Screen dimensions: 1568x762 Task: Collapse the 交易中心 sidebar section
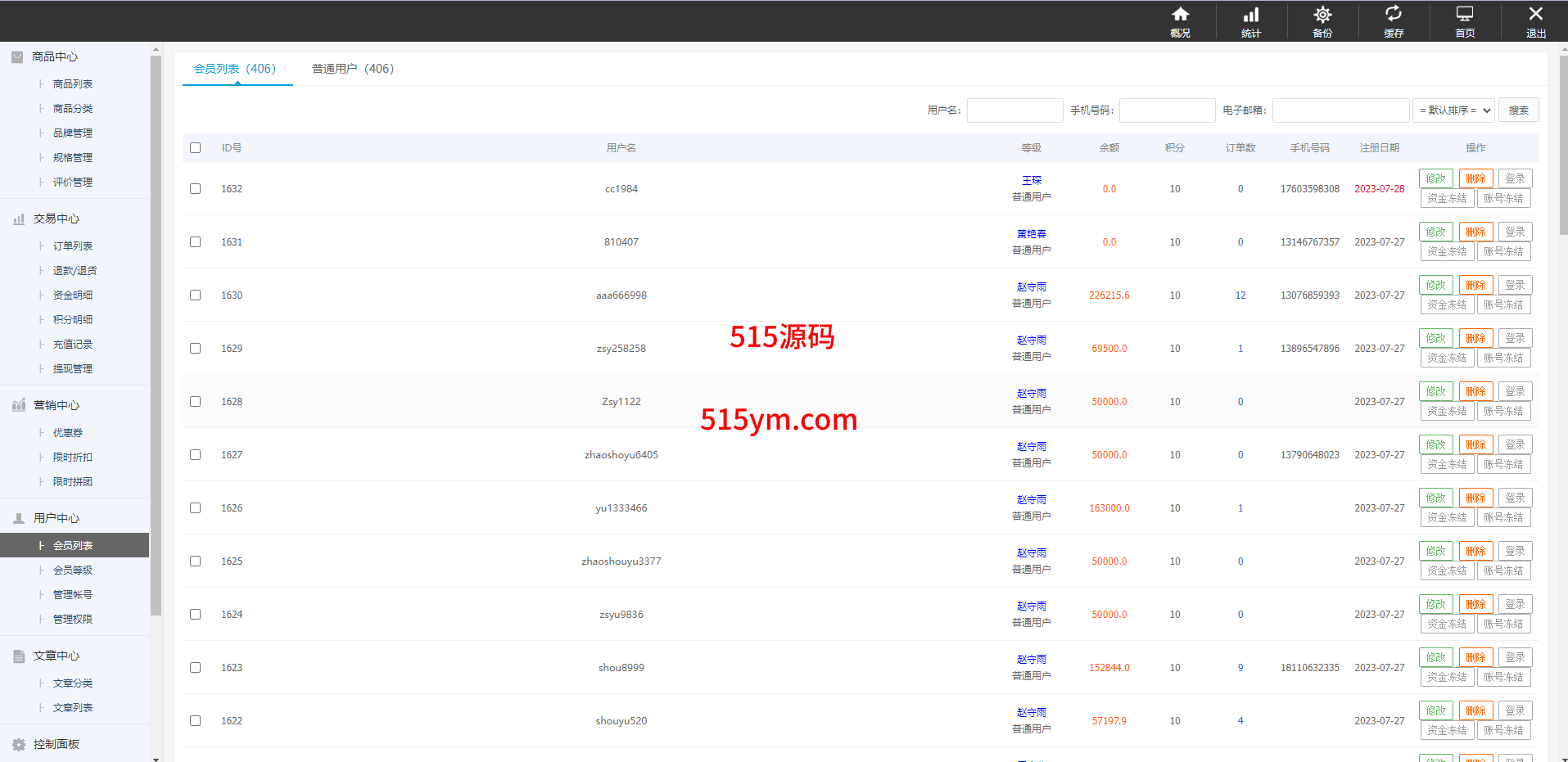point(56,219)
